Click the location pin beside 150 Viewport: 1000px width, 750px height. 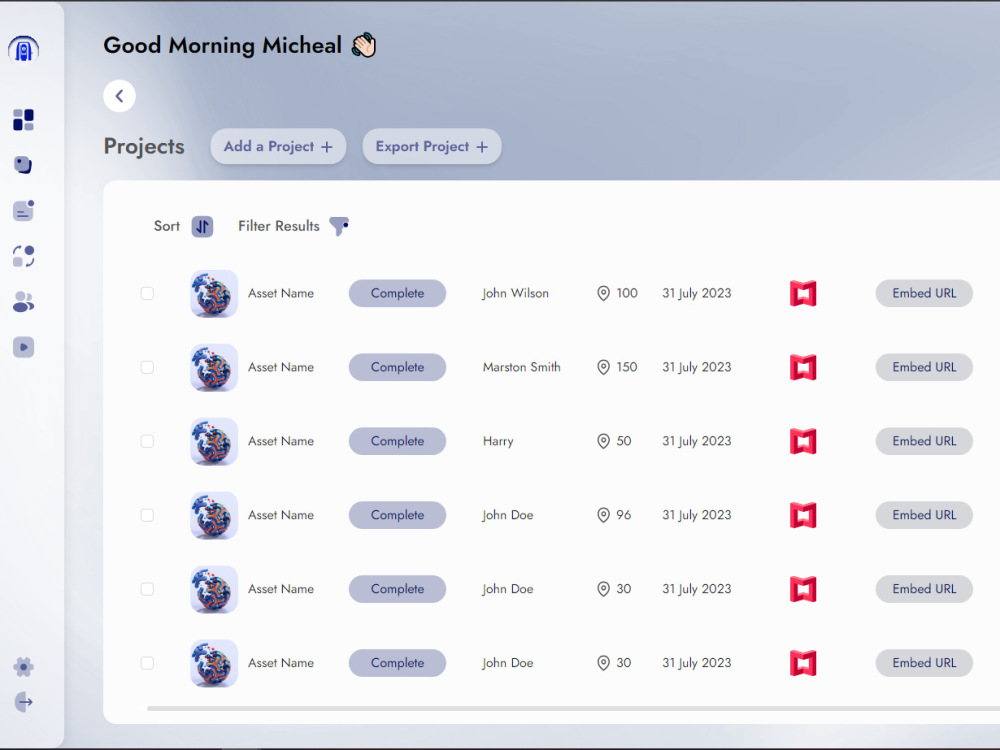603,367
